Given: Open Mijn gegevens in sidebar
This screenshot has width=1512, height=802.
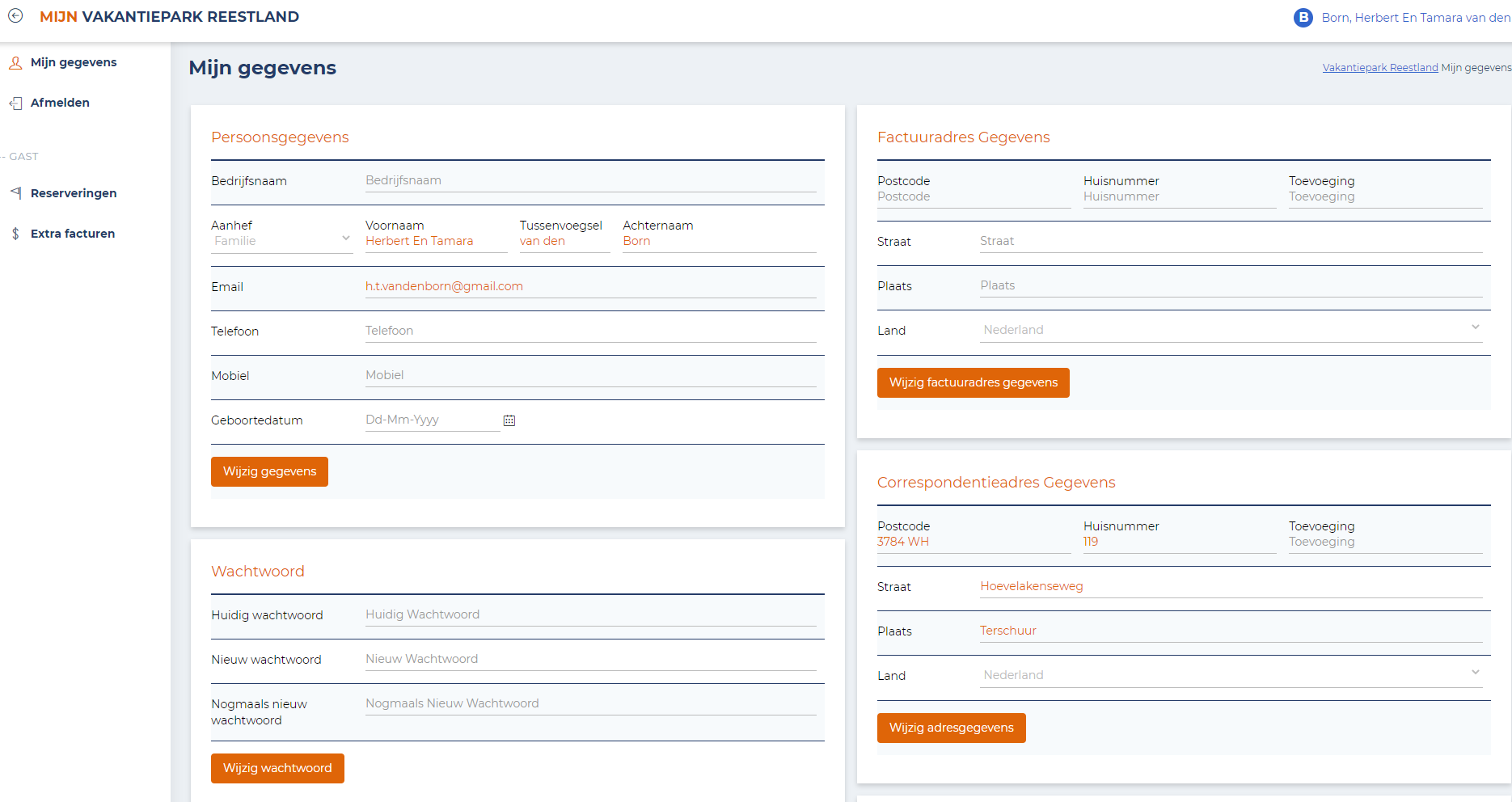Looking at the screenshot, I should coord(74,62).
